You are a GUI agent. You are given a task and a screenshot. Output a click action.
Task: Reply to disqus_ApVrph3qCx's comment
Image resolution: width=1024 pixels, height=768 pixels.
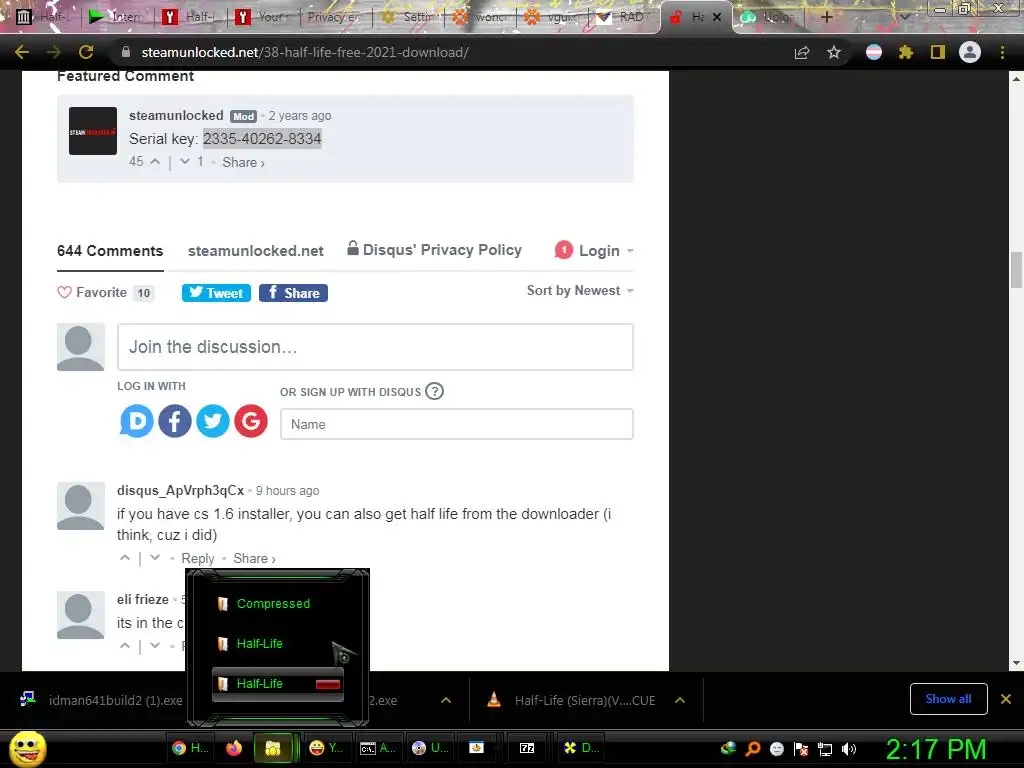197,558
